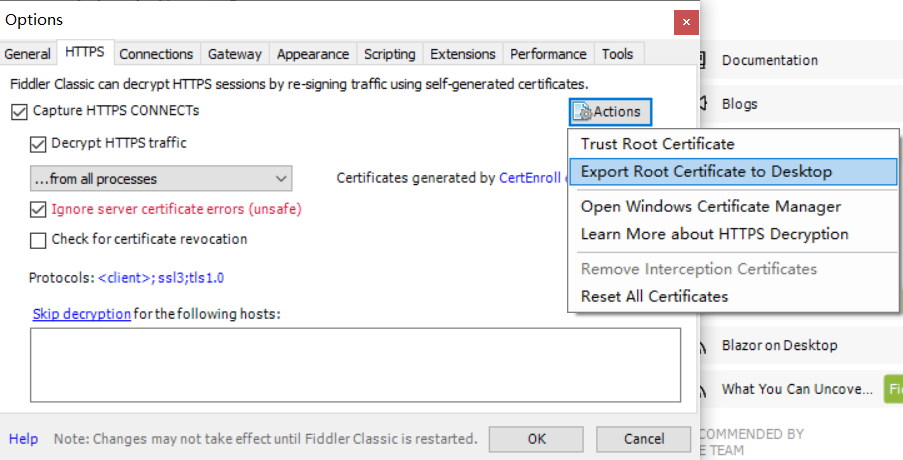
Task: Open the Blogs item in the side panel
Action: coord(739,104)
